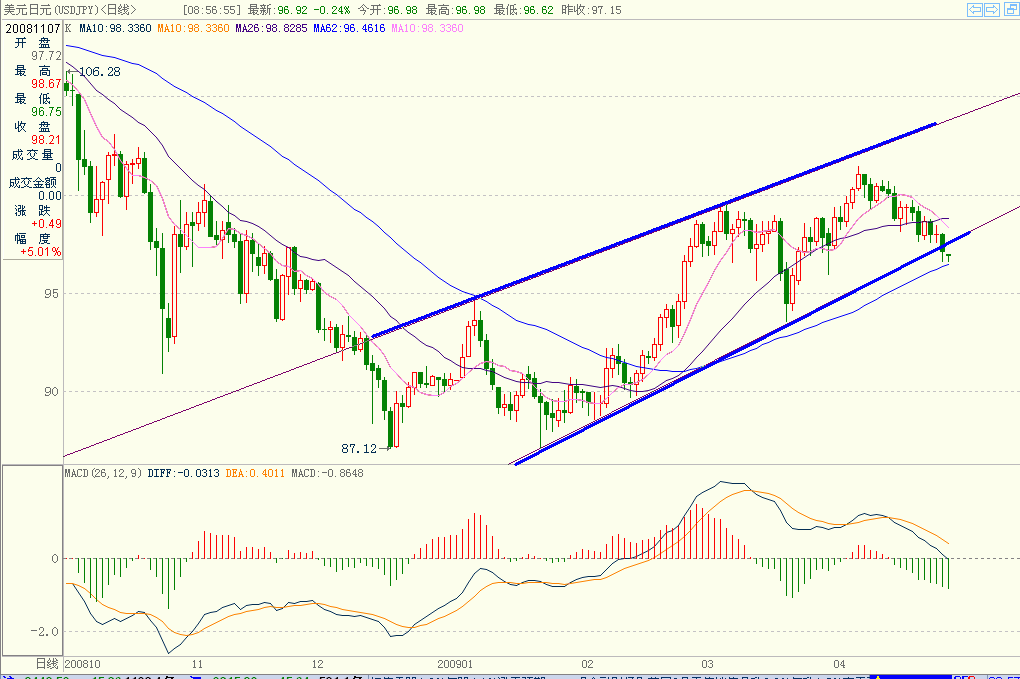Screen dimensions: 1020x679
Task: Click the 成交量 volume label
Action: tap(33, 155)
